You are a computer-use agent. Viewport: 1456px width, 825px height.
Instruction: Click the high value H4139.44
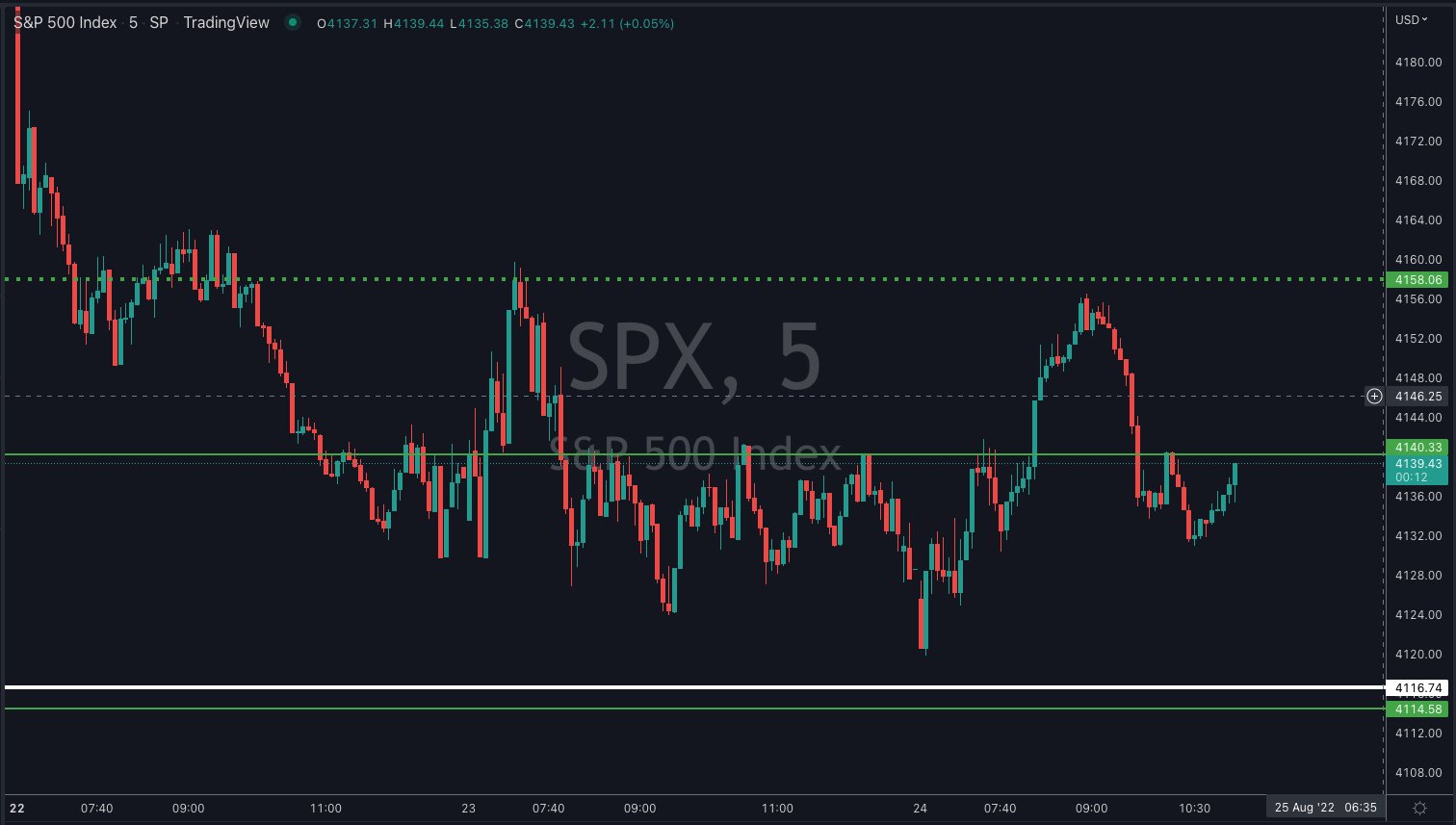tap(414, 23)
